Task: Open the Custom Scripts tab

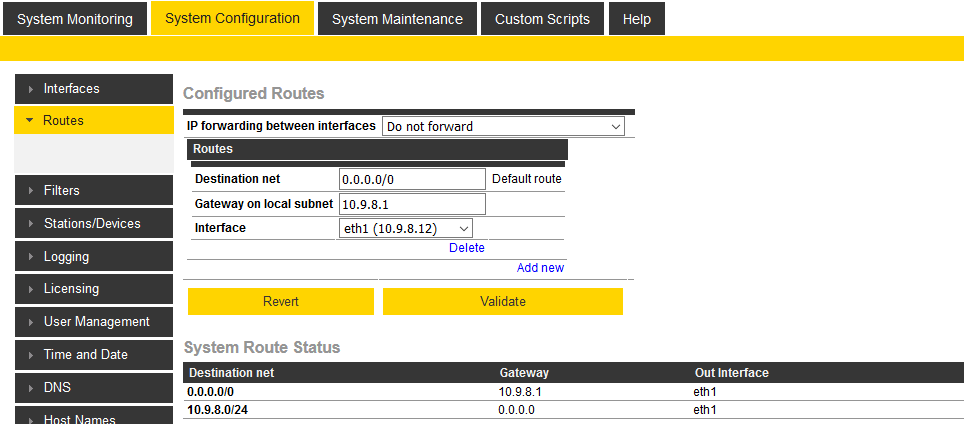Action: (x=542, y=19)
